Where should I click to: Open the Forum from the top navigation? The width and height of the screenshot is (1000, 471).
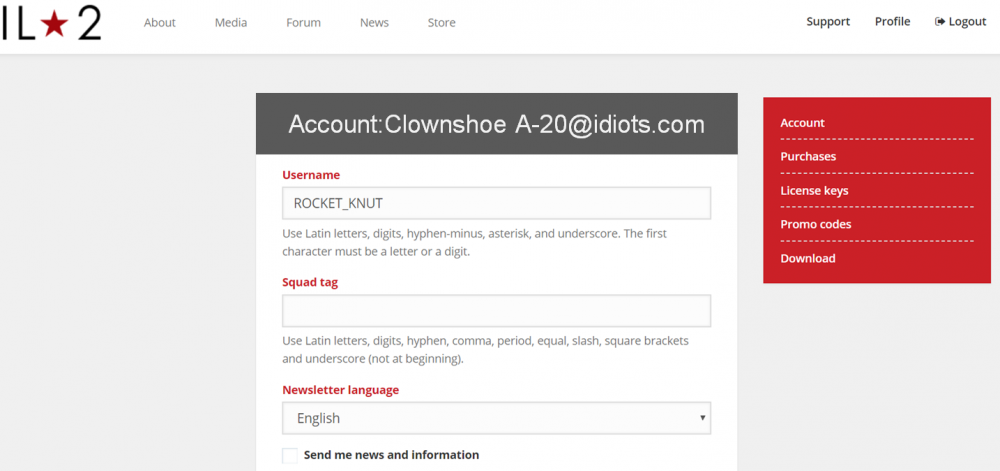303,23
